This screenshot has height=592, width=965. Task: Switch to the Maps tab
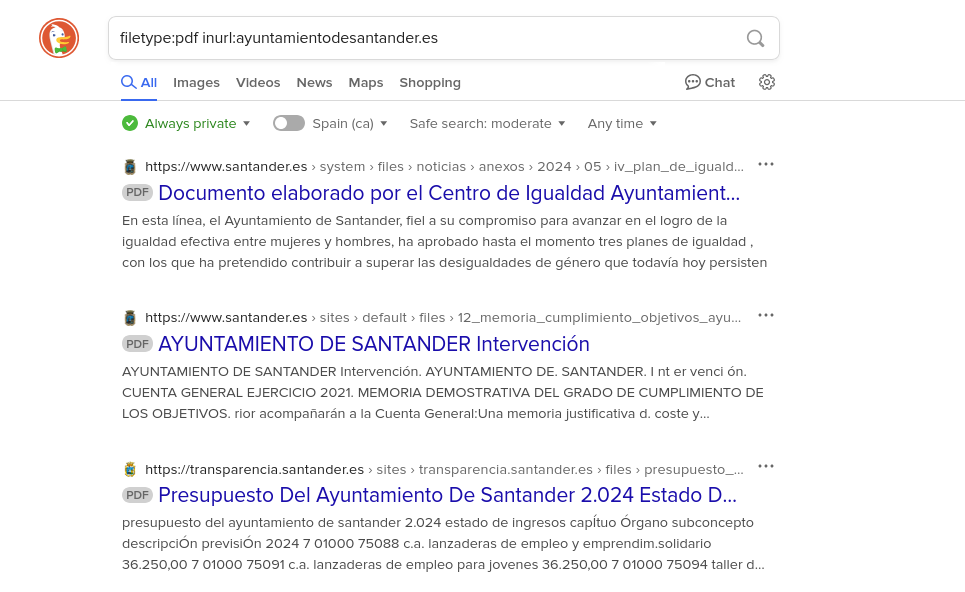point(366,82)
